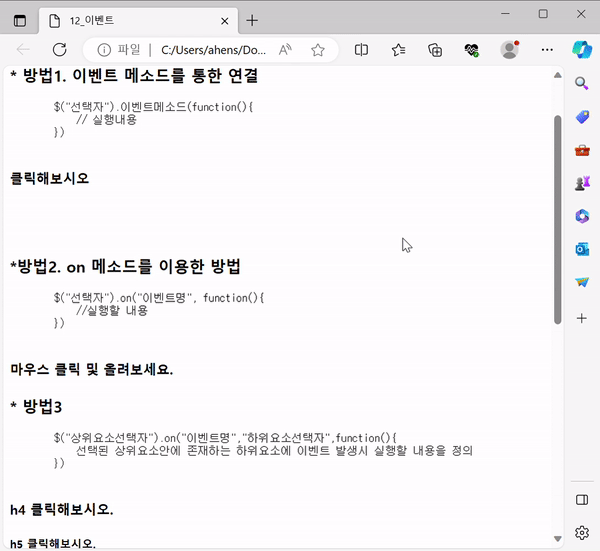
Task: Add this page to favorites star
Action: [318, 50]
